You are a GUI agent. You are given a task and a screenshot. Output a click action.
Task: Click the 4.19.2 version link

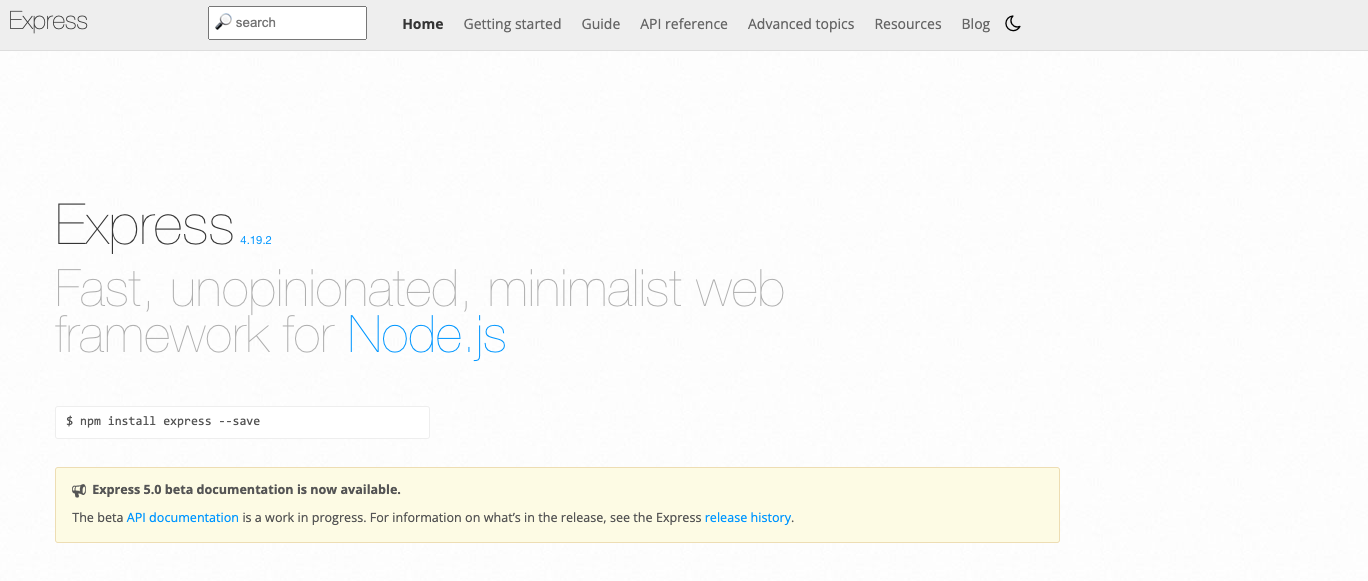pyautogui.click(x=256, y=240)
